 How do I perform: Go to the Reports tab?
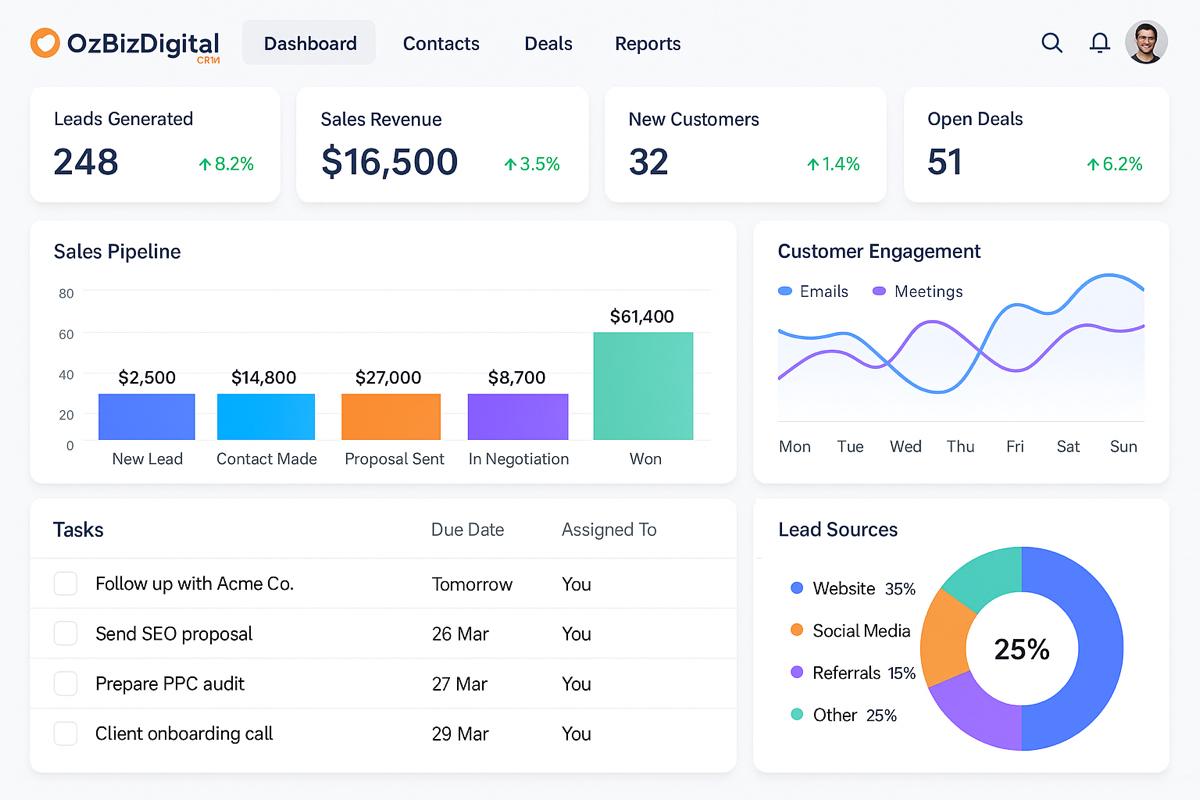click(647, 44)
